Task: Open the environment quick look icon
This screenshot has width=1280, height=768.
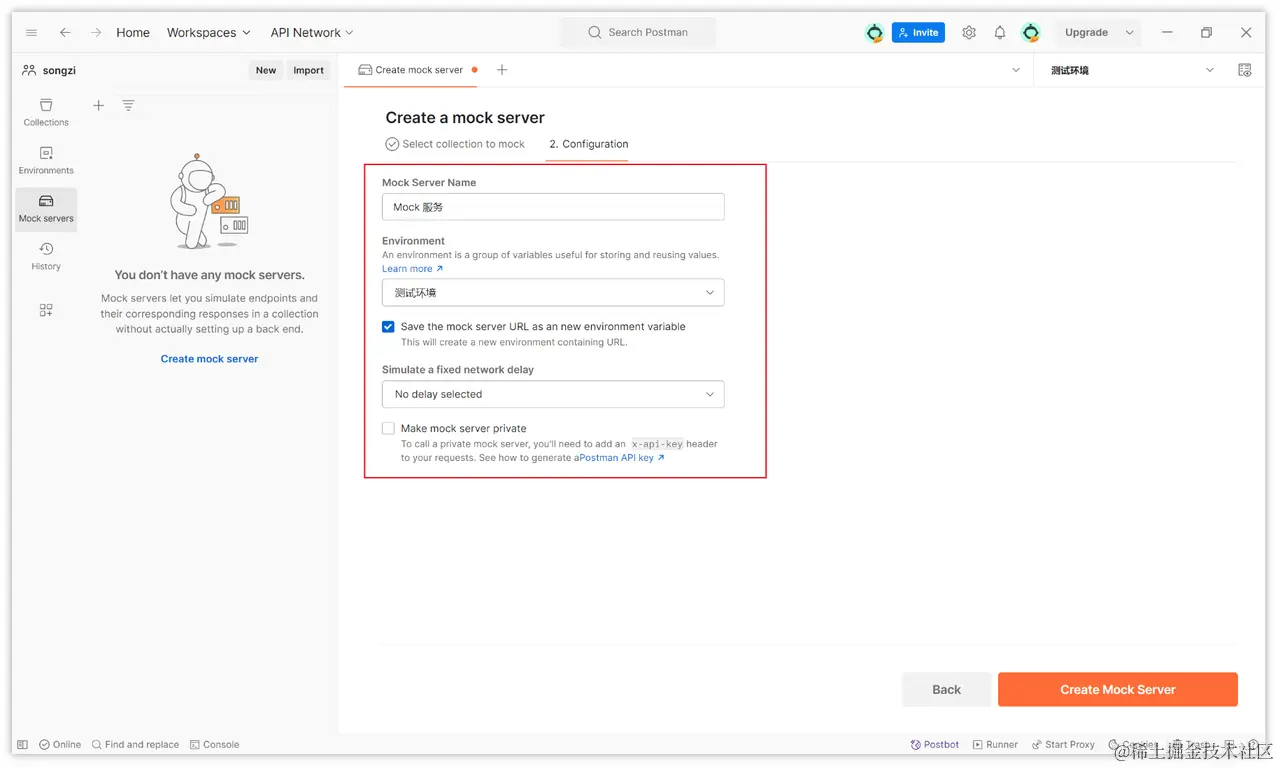Action: (x=1245, y=70)
